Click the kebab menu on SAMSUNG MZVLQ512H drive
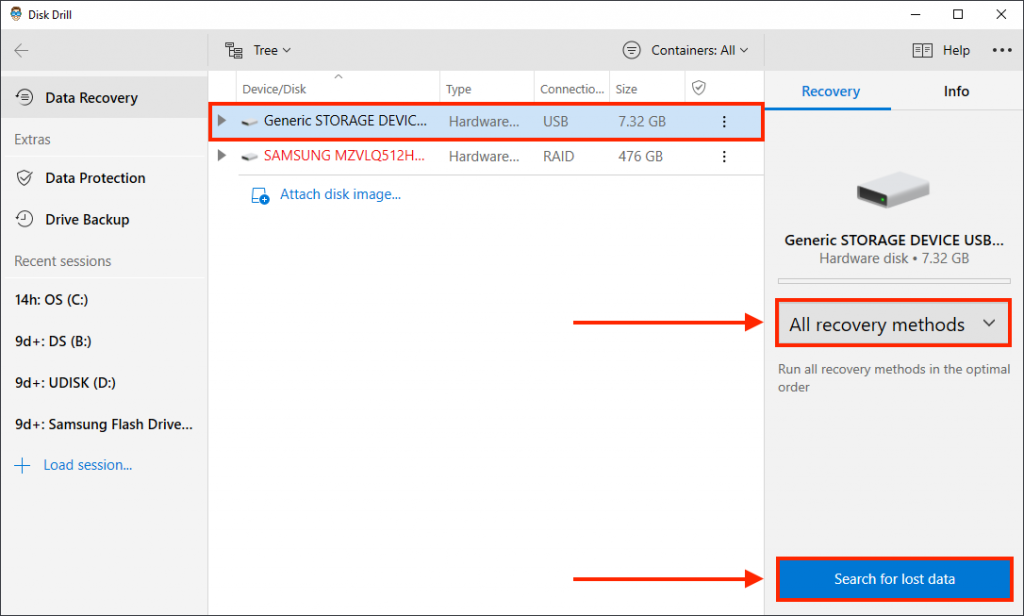The height and width of the screenshot is (616, 1024). [x=724, y=156]
